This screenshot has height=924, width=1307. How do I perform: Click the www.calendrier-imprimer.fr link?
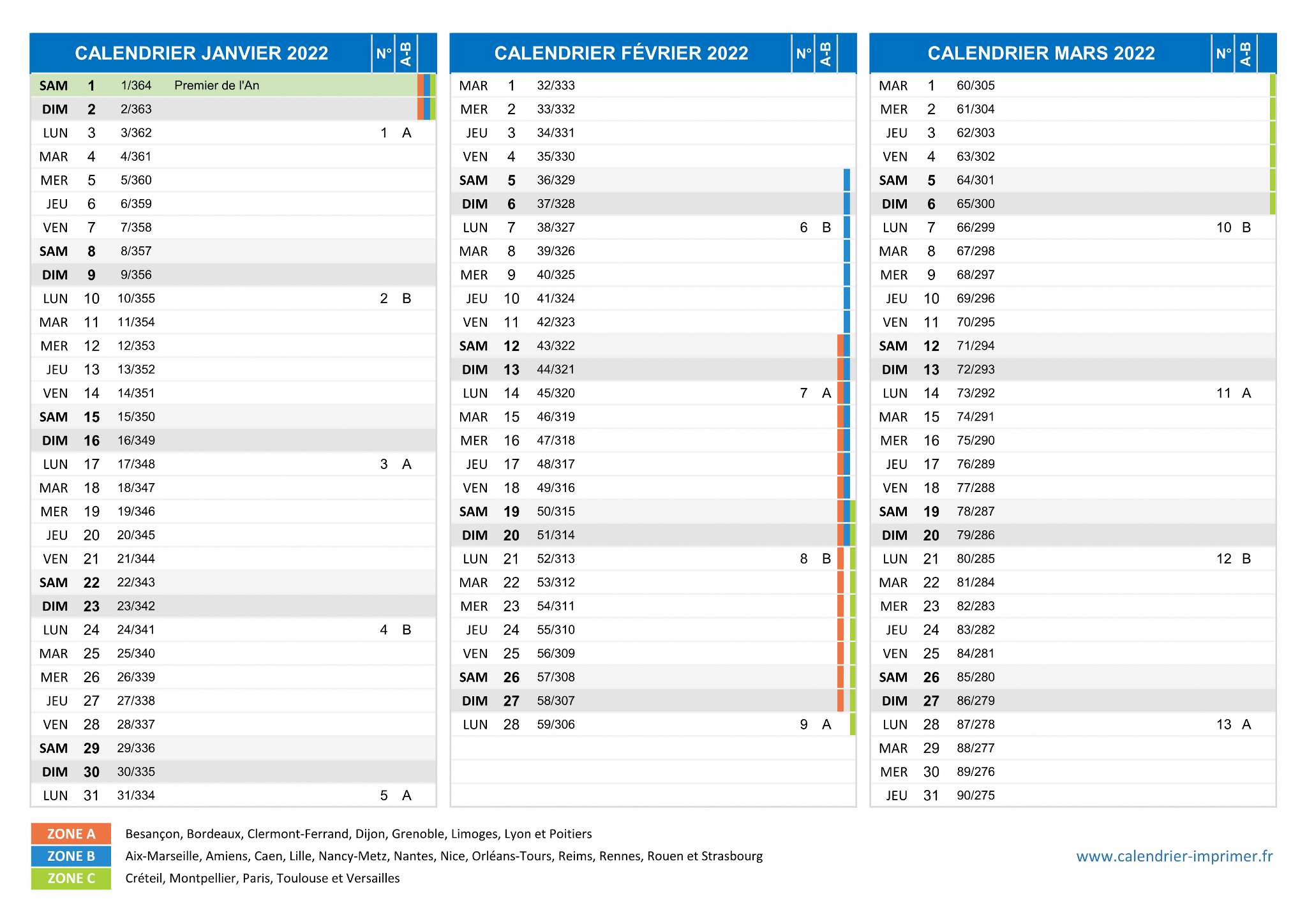1174,856
